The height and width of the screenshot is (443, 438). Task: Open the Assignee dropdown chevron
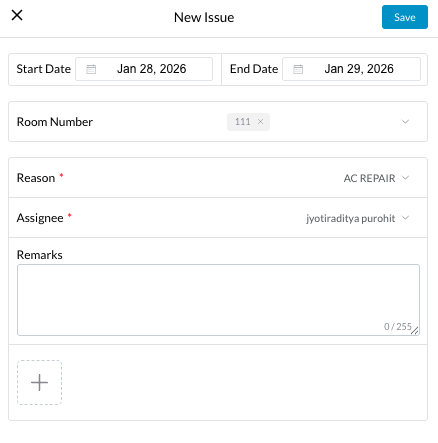405,218
